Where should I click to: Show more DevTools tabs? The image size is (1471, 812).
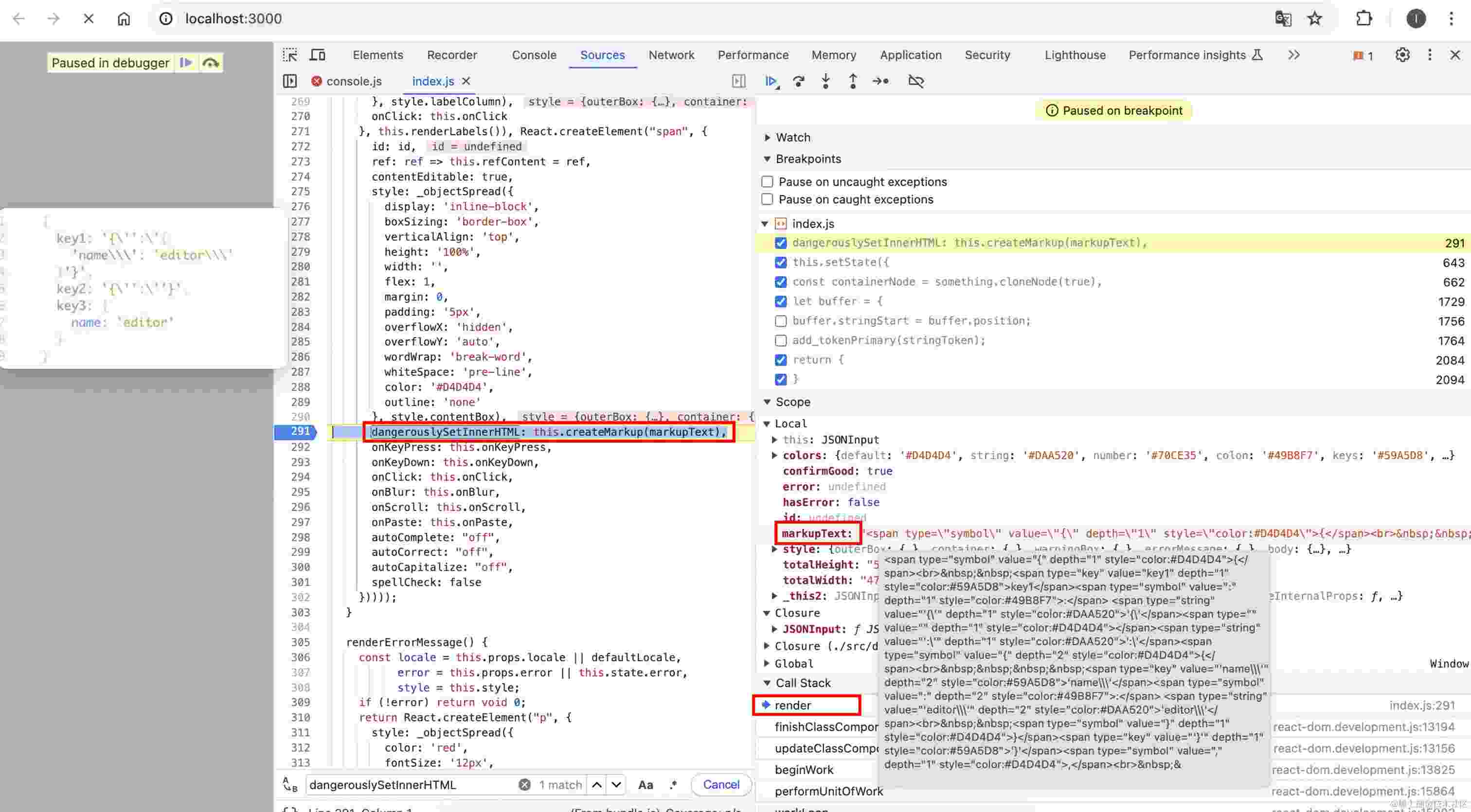click(x=1294, y=55)
